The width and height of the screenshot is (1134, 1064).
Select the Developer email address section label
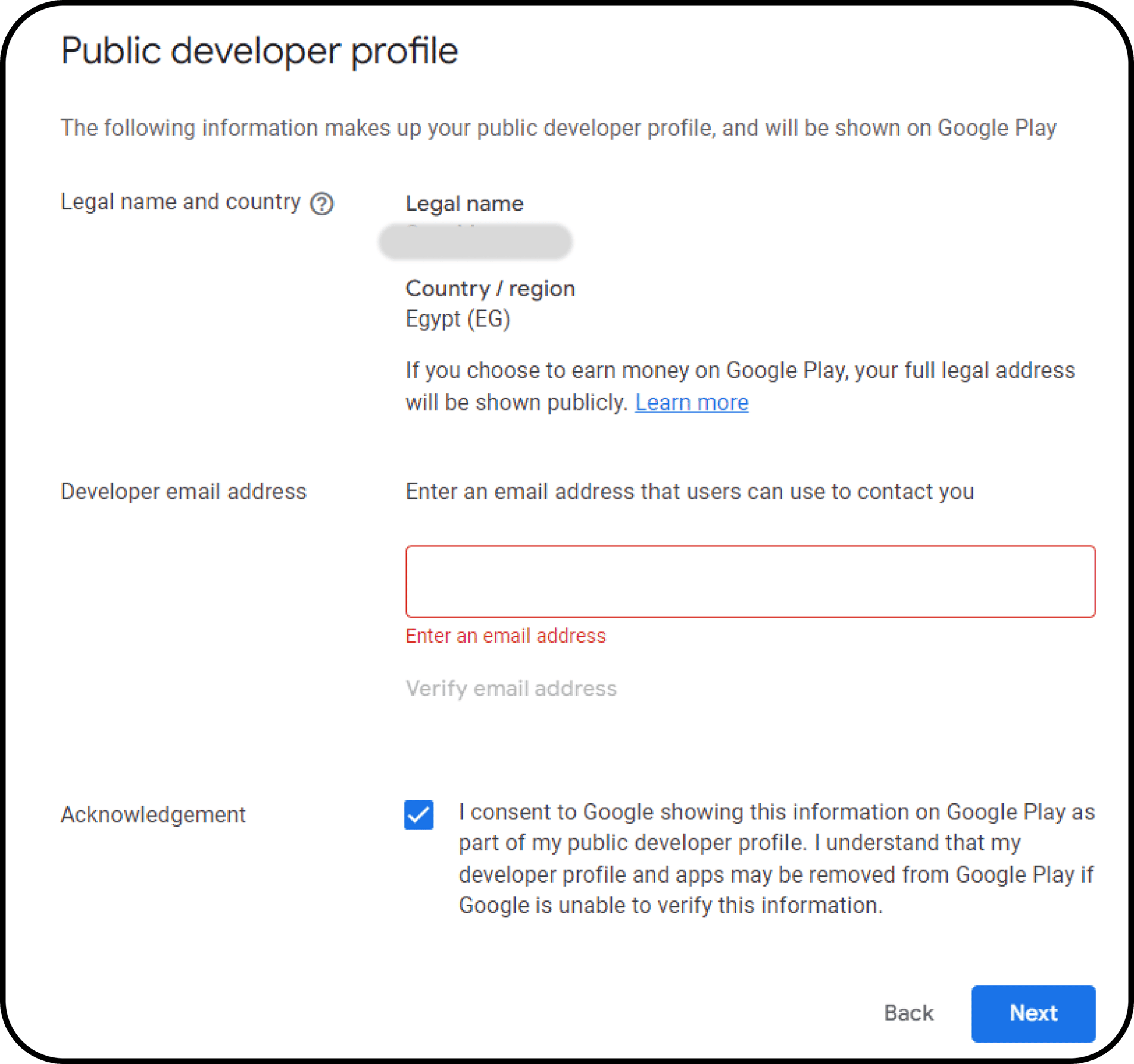point(183,491)
